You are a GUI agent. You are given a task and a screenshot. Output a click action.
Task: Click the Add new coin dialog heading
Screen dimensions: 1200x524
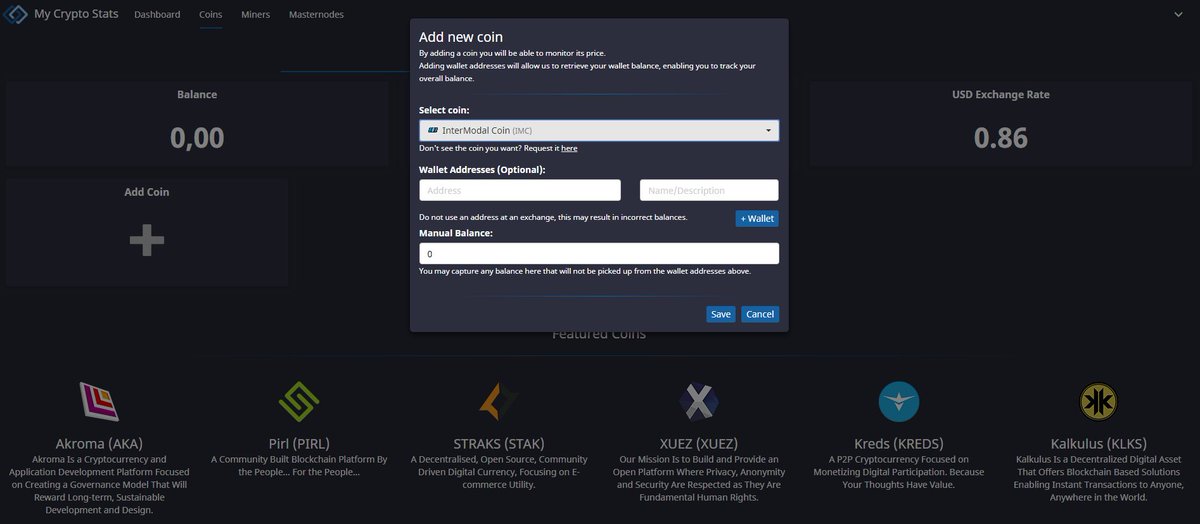(x=461, y=37)
